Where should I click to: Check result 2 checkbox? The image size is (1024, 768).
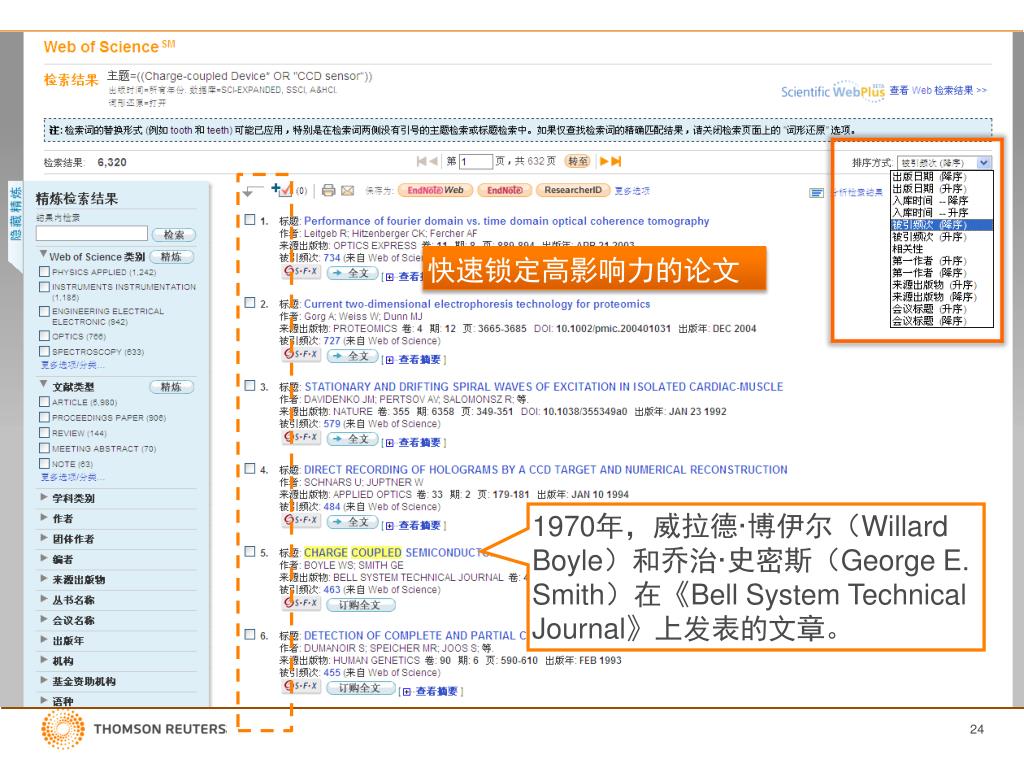[249, 303]
